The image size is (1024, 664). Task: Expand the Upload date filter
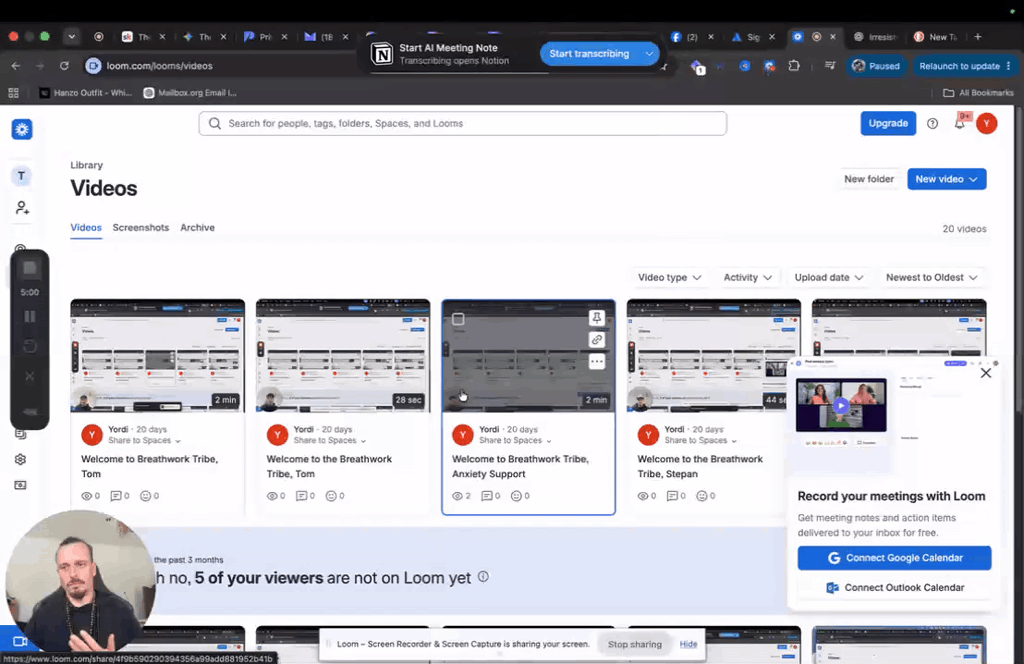829,277
